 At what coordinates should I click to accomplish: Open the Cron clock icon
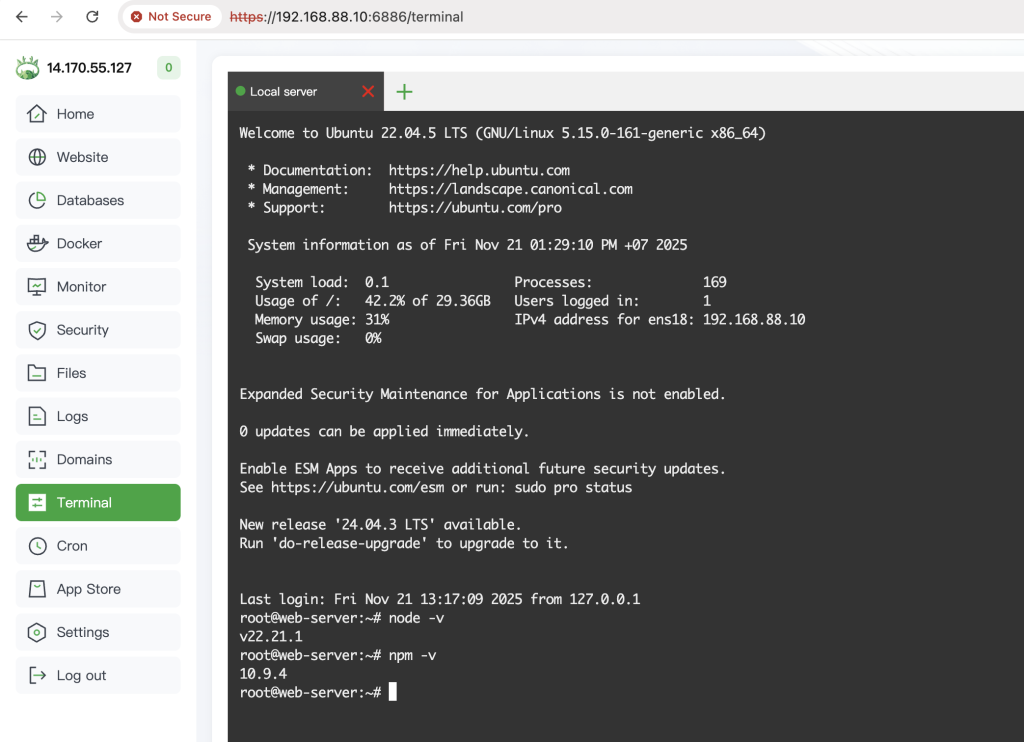coord(38,546)
